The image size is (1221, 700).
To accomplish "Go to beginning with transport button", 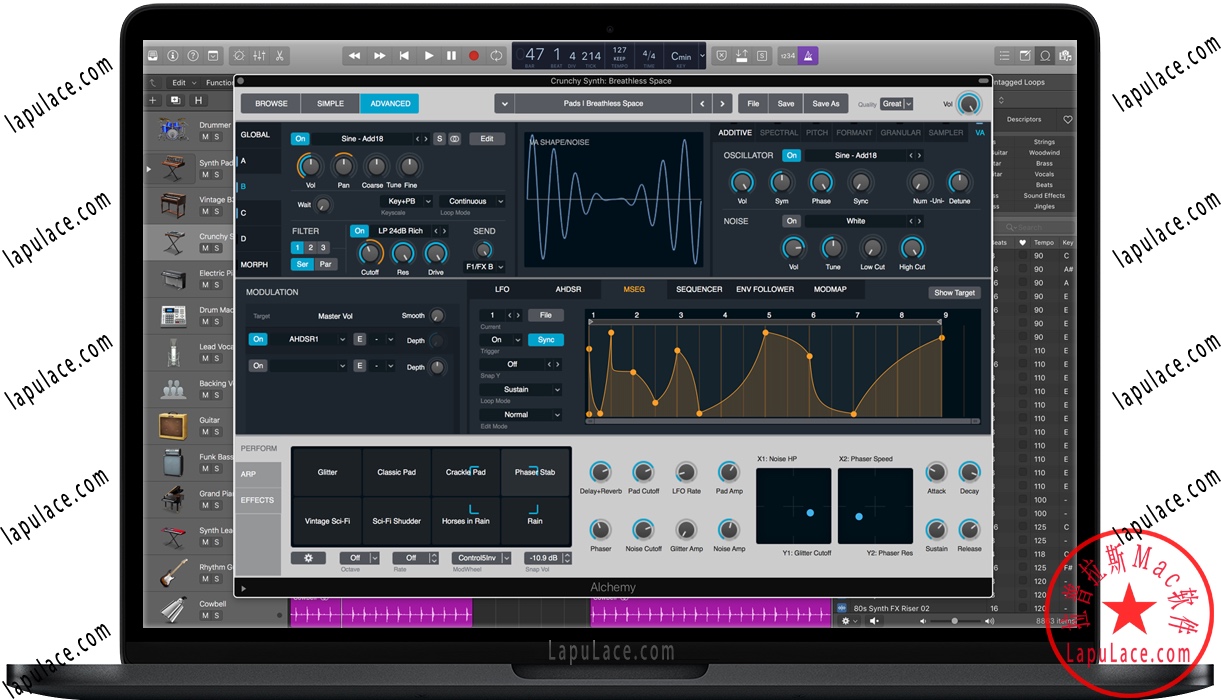I will tap(404, 56).
